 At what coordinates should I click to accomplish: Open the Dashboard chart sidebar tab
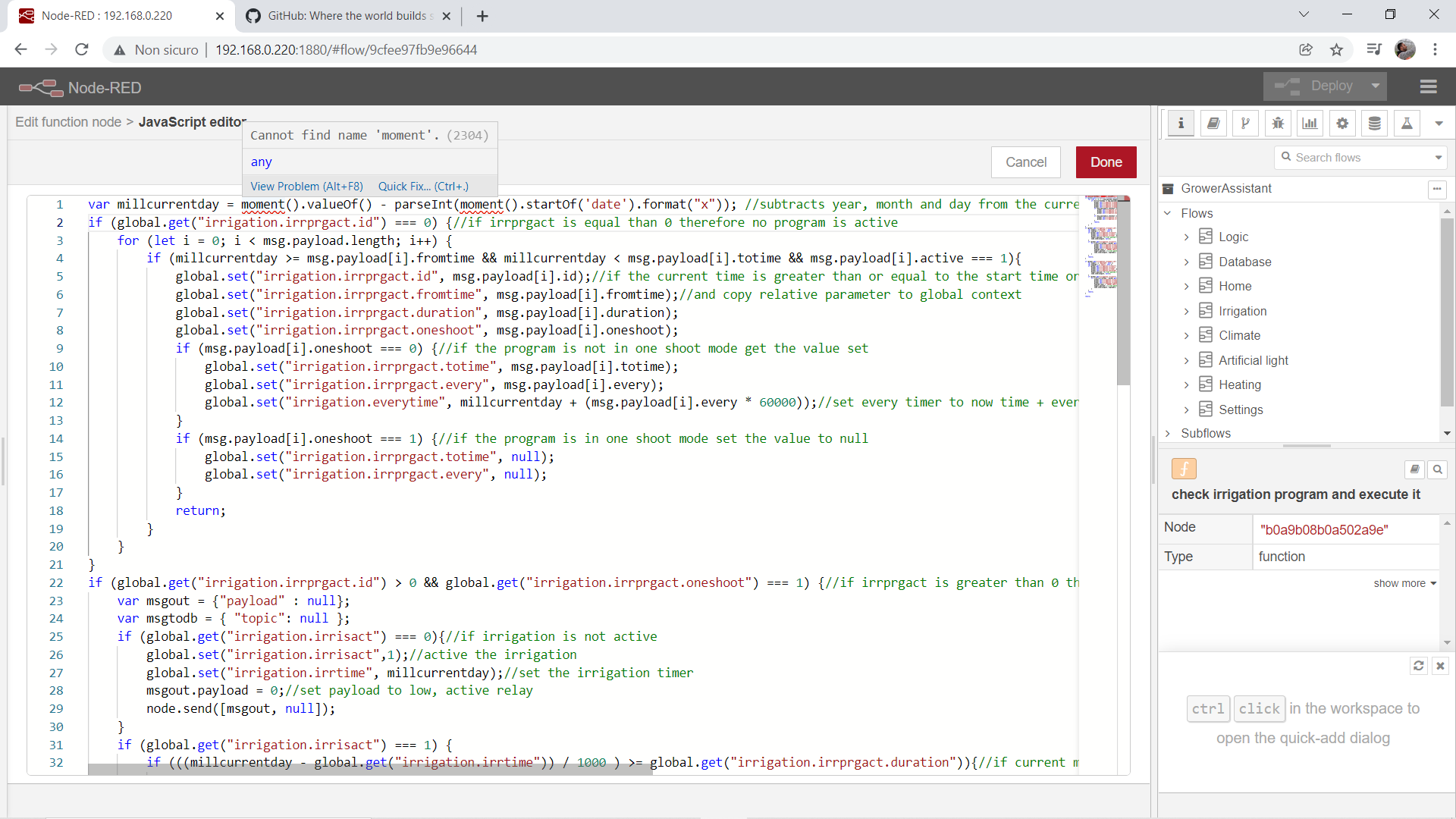(1310, 124)
